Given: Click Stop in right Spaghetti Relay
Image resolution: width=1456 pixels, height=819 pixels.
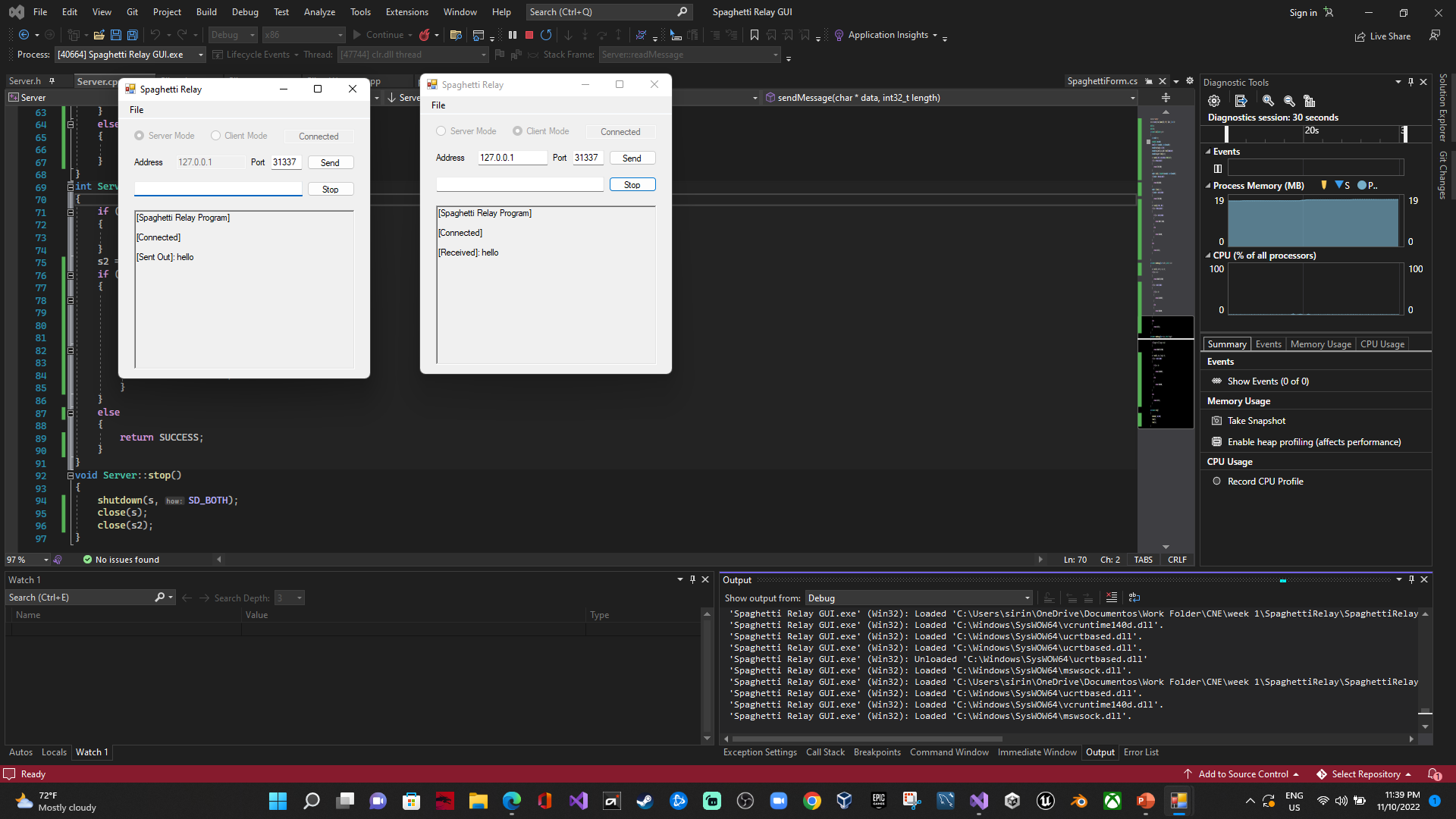Looking at the screenshot, I should pyautogui.click(x=632, y=184).
